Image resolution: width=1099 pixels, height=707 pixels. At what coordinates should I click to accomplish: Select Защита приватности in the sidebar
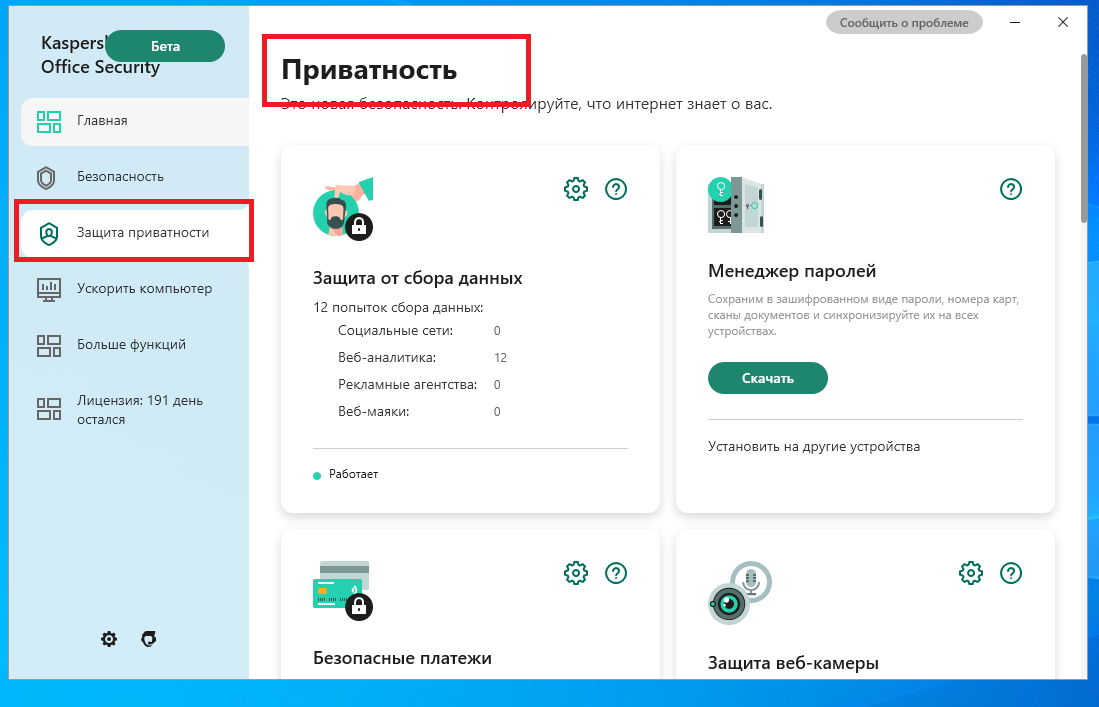135,233
